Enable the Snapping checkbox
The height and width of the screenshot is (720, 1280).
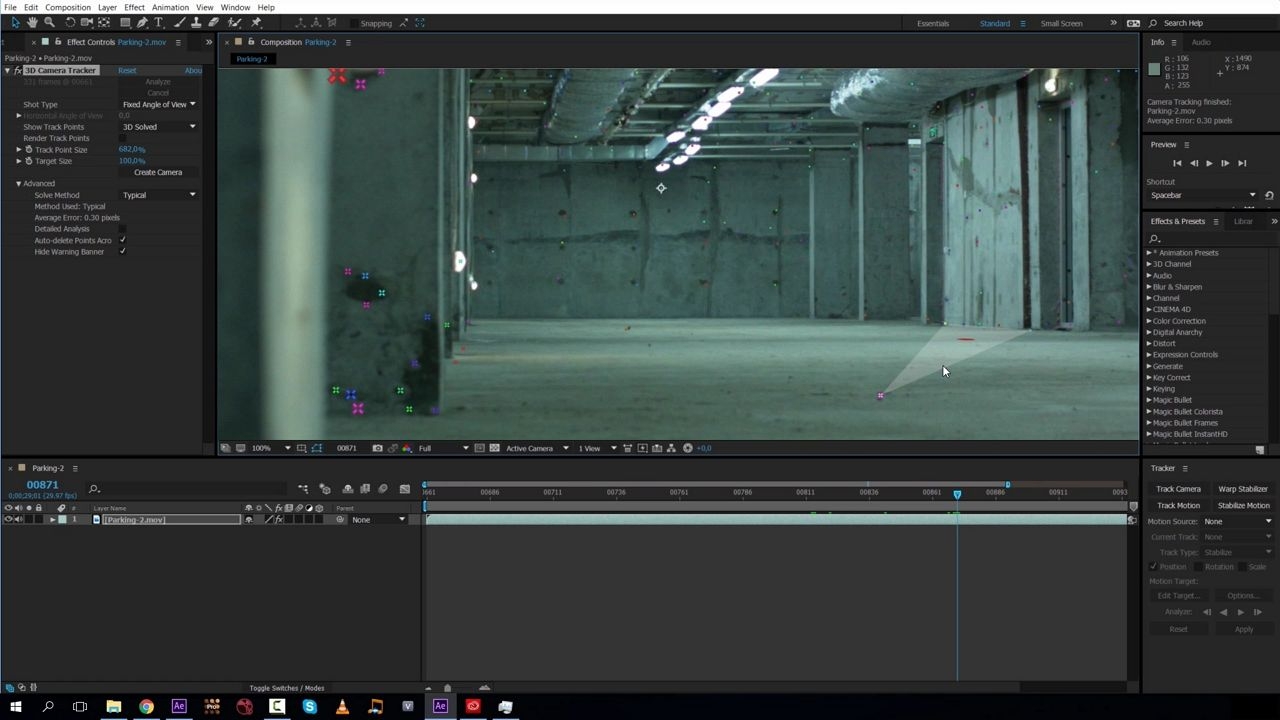coord(354,23)
